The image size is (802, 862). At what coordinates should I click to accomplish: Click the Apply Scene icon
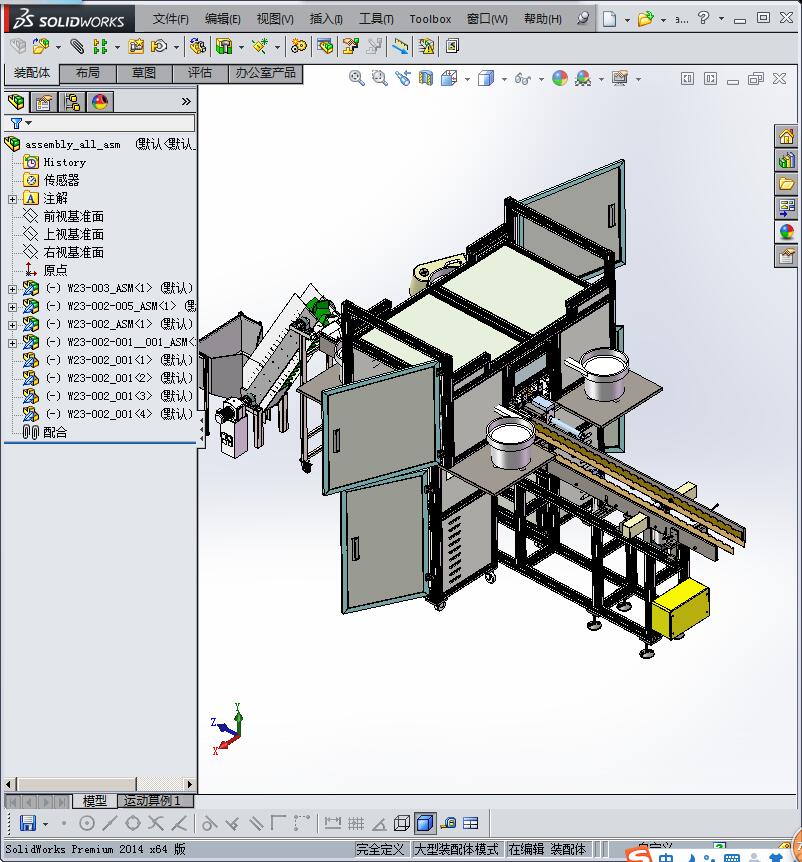583,79
